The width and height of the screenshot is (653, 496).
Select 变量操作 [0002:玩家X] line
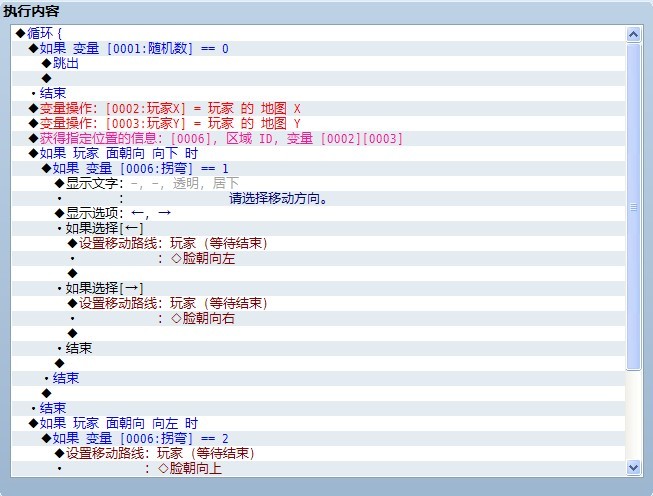pyautogui.click(x=319, y=108)
